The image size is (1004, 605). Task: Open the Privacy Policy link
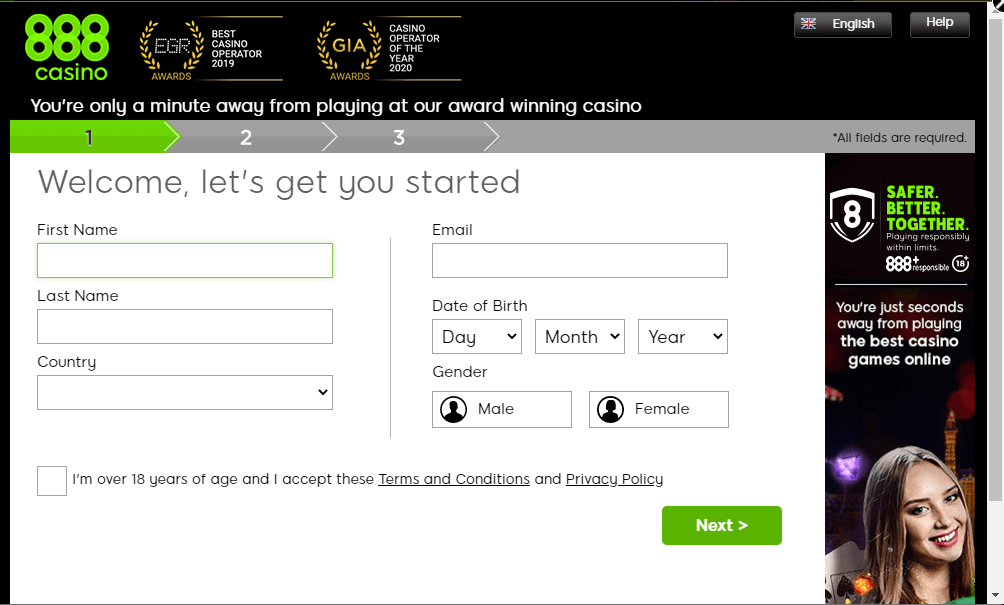pyautogui.click(x=615, y=479)
